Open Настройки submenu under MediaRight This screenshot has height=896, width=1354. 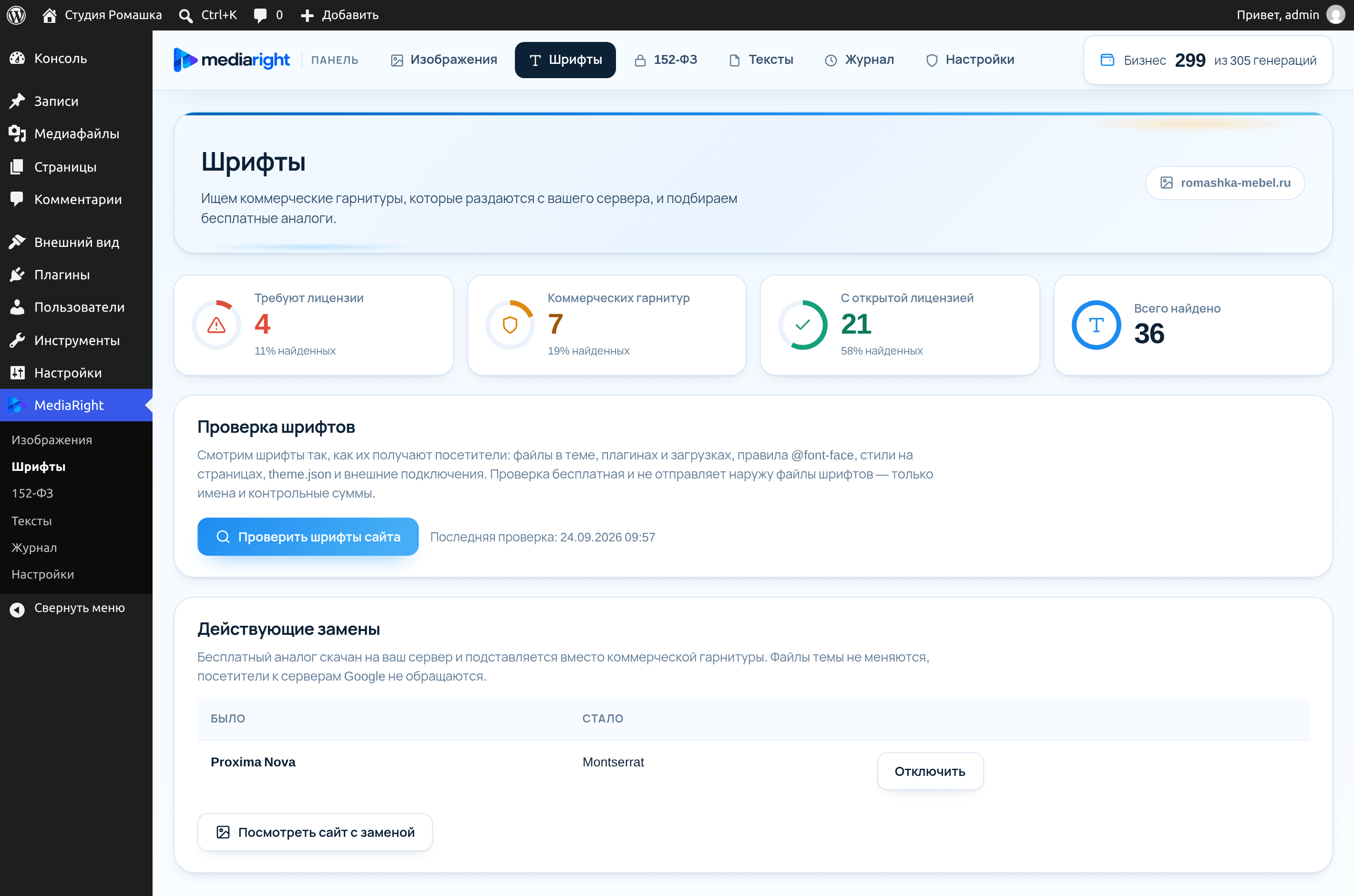(77, 574)
